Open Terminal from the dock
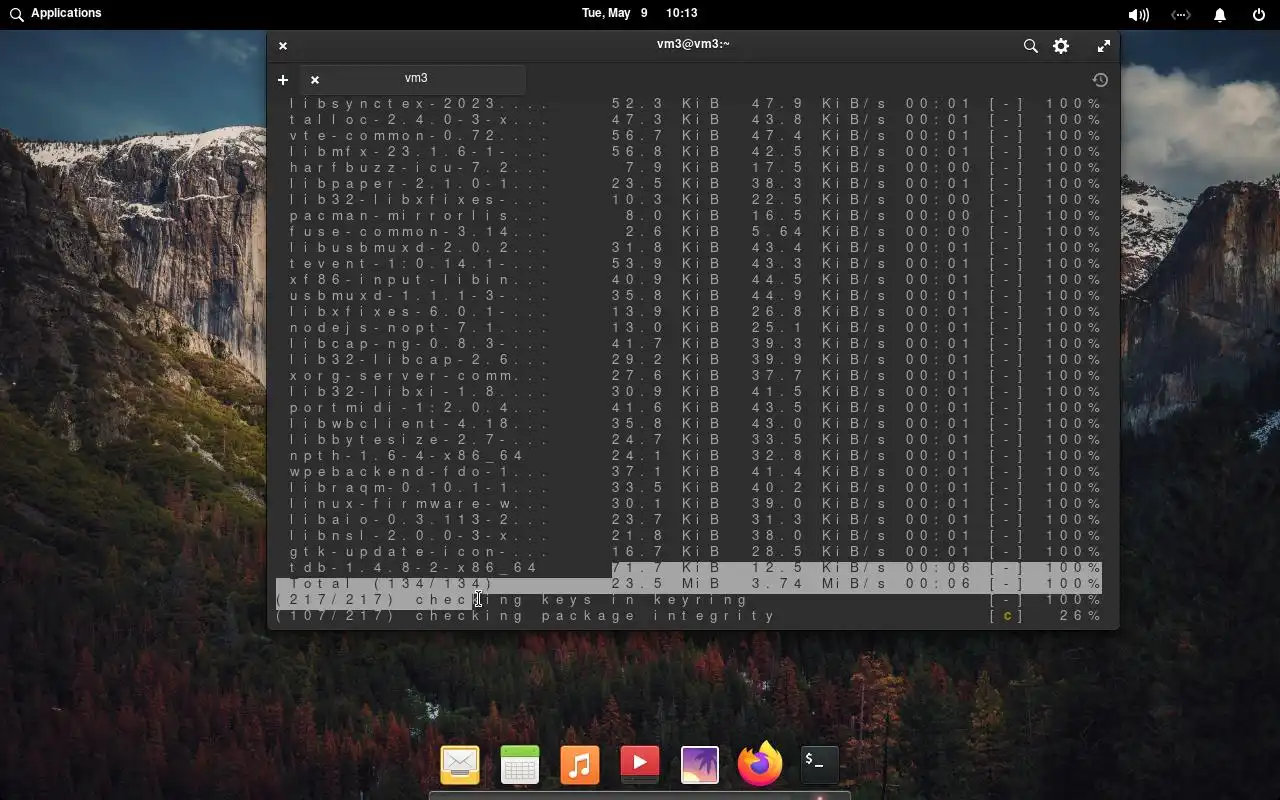Viewport: 1280px width, 800px height. (820, 765)
